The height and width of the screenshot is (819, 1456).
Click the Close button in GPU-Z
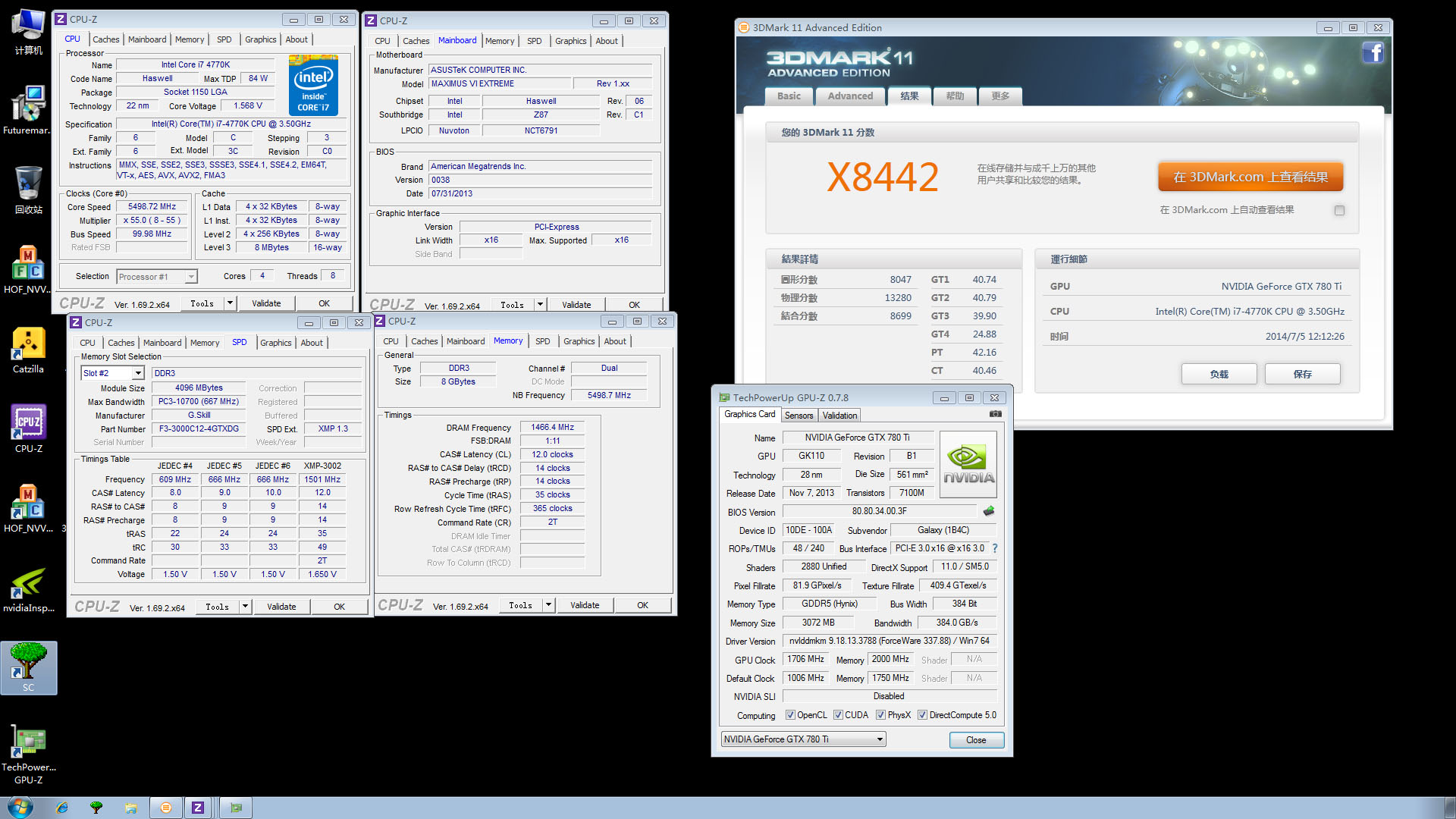[976, 740]
